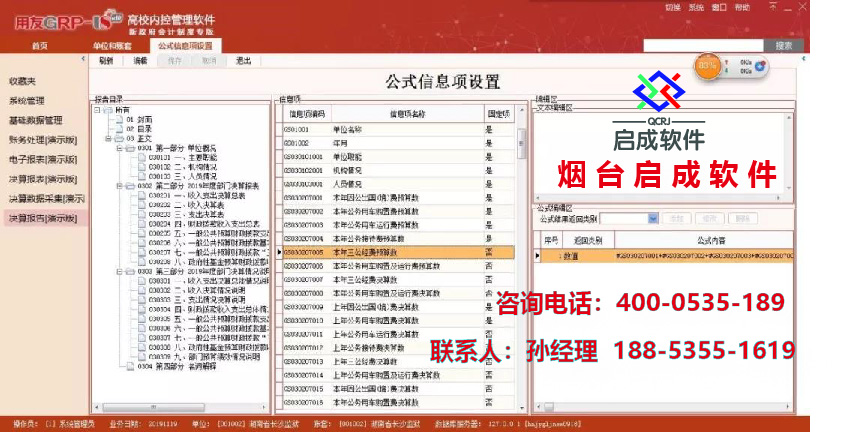This screenshot has width=842, height=432.
Task: Collapse the 0301 第一部分 单位概况 node
Action: click(x=120, y=148)
